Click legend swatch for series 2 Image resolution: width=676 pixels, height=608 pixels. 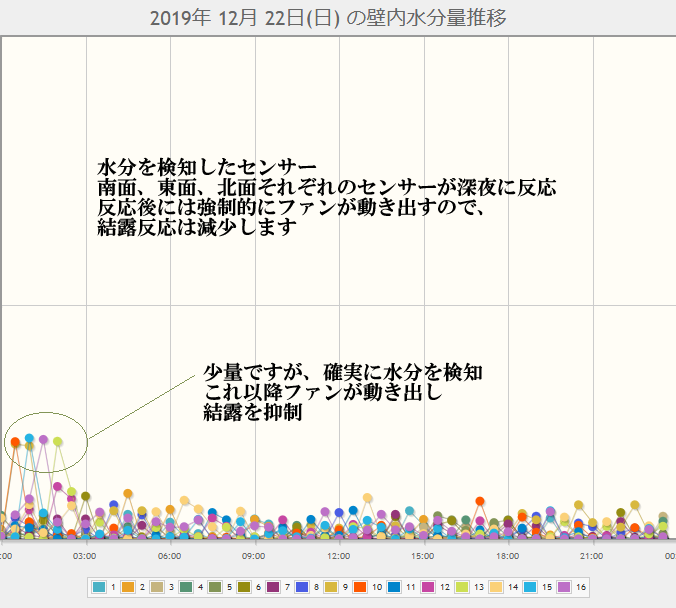click(128, 587)
